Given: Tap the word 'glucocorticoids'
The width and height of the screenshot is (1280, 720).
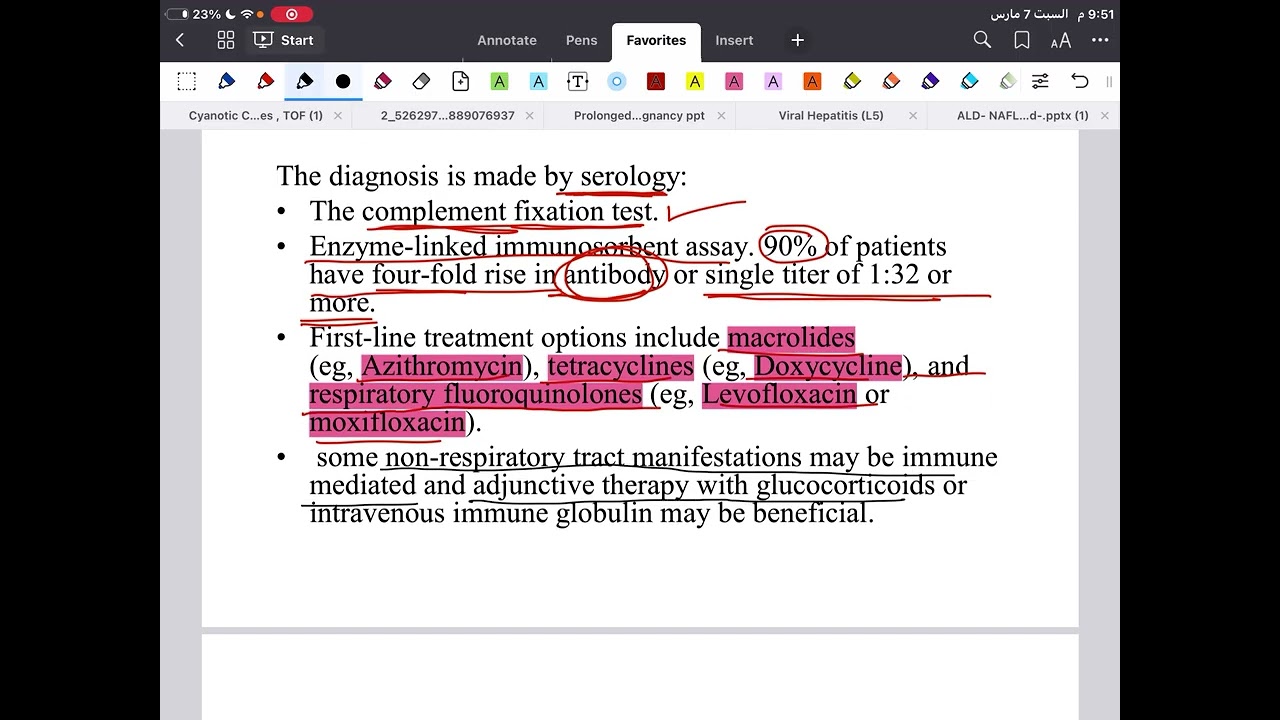Looking at the screenshot, I should (846, 486).
